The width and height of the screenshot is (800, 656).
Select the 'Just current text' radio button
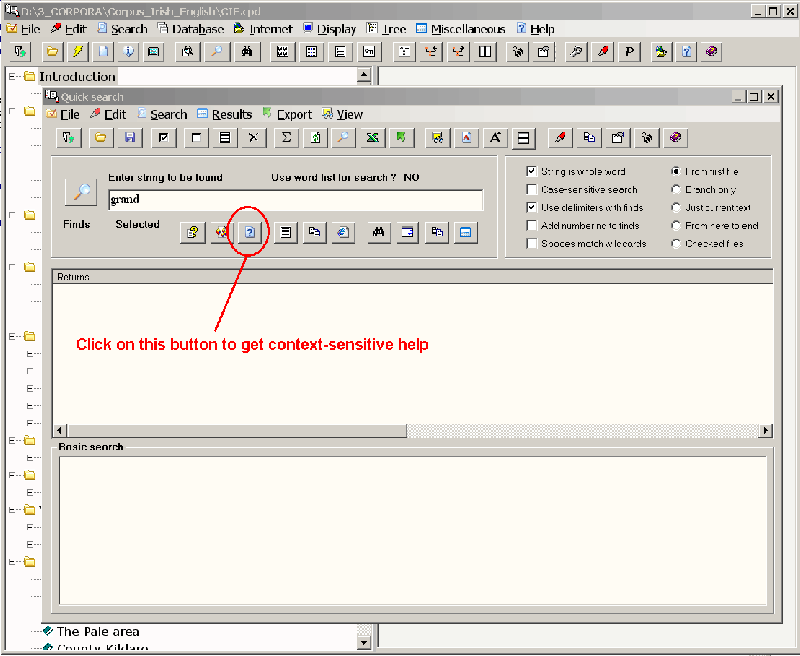coord(677,208)
